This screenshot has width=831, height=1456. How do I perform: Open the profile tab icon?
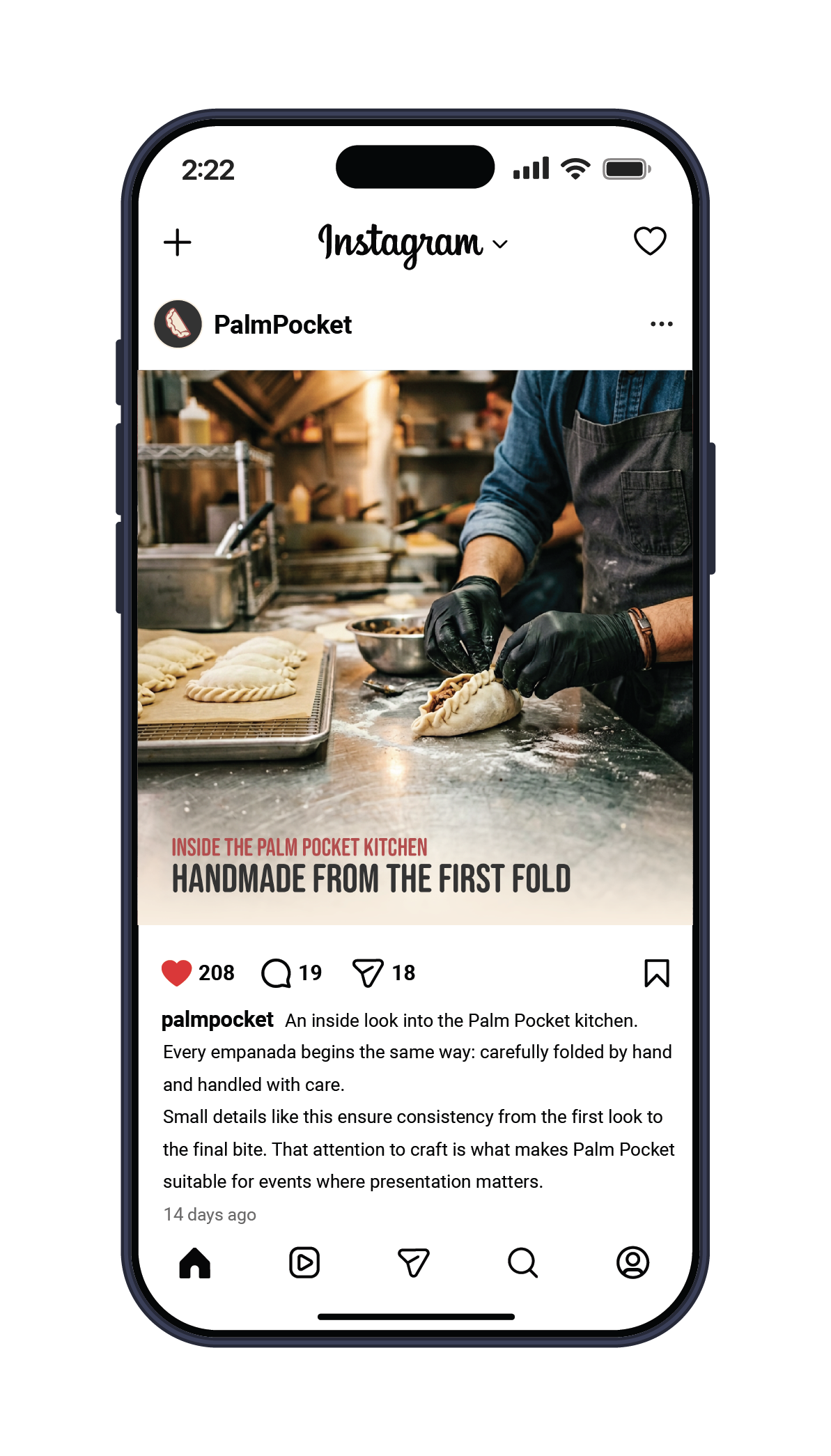pos(632,1262)
